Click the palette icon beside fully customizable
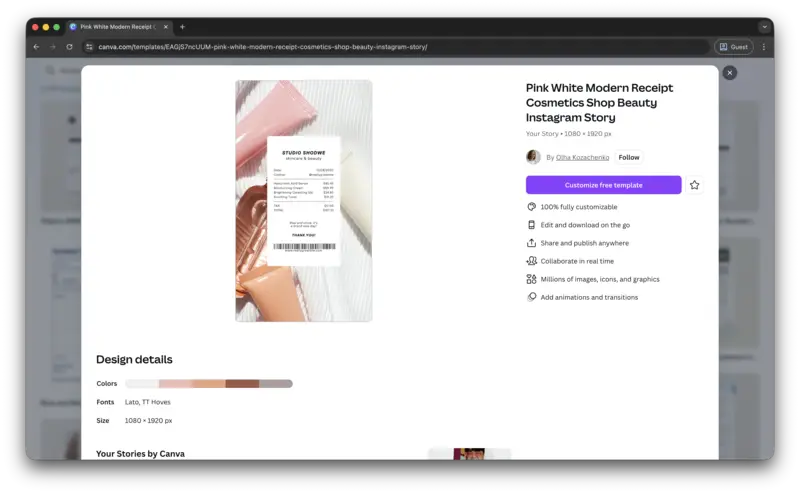800x494 pixels. point(531,207)
